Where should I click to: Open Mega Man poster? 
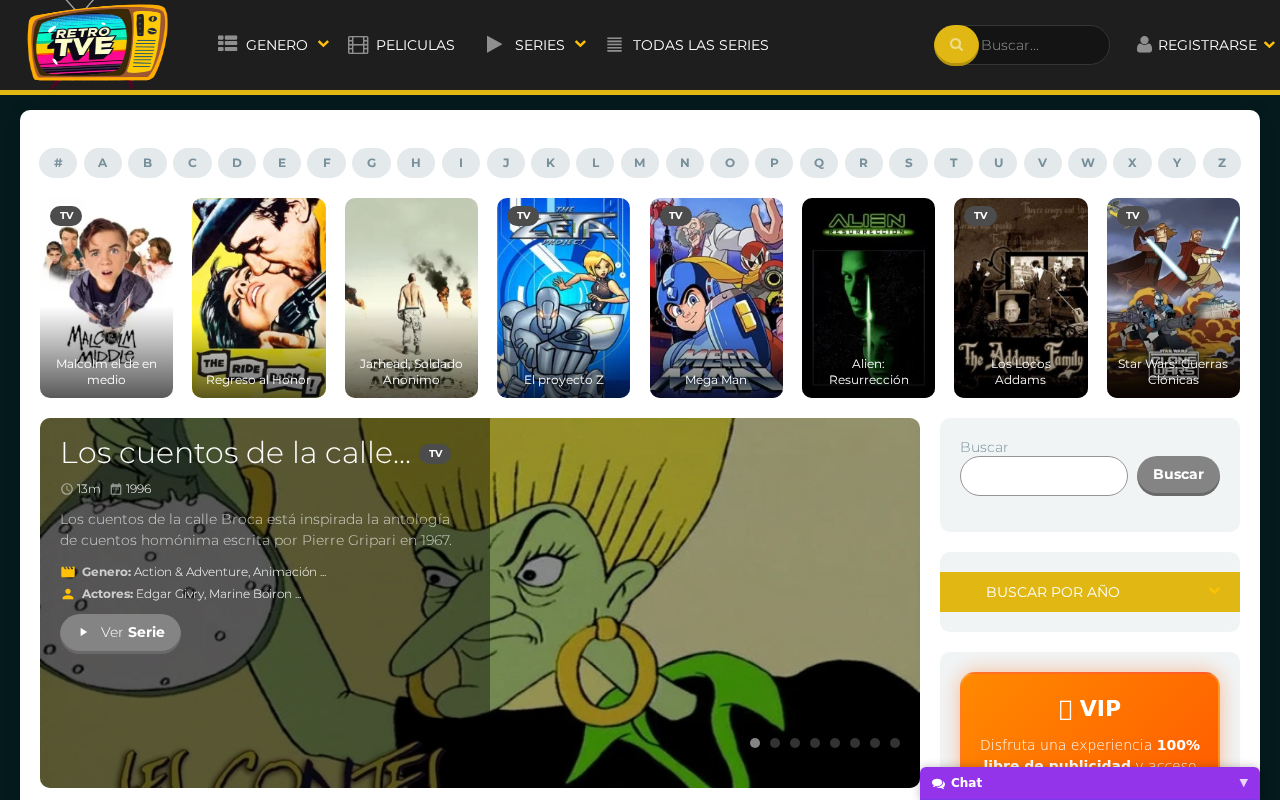click(716, 298)
